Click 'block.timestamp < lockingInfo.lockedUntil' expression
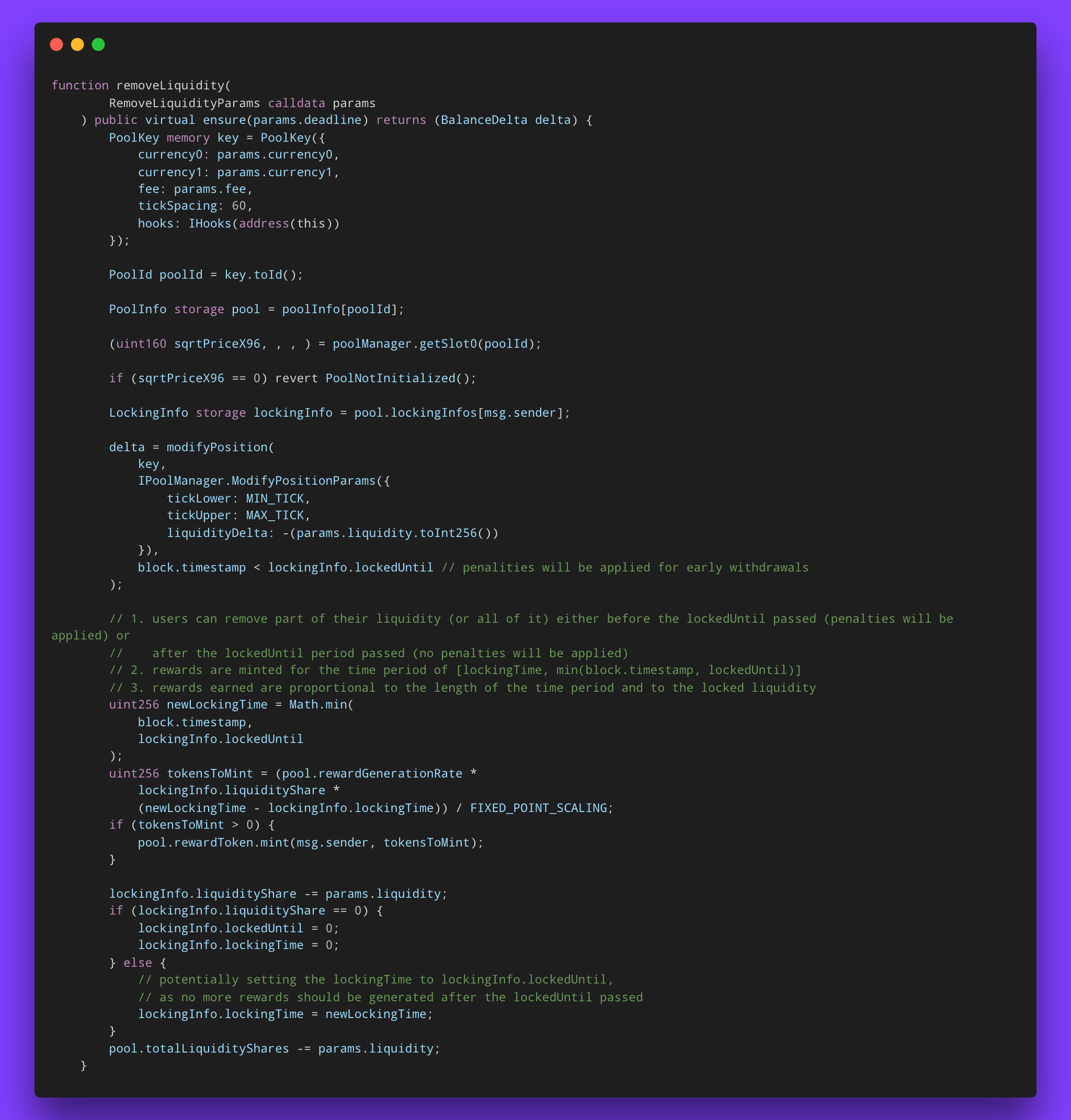 (286, 567)
